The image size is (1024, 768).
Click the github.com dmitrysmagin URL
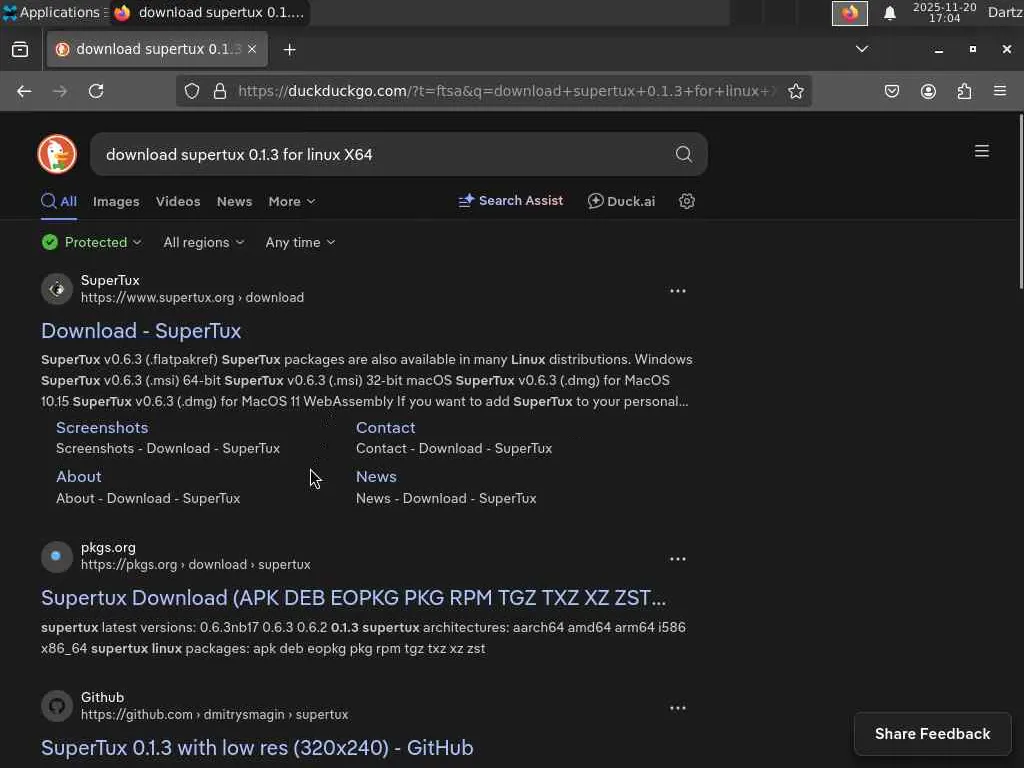[x=214, y=715]
